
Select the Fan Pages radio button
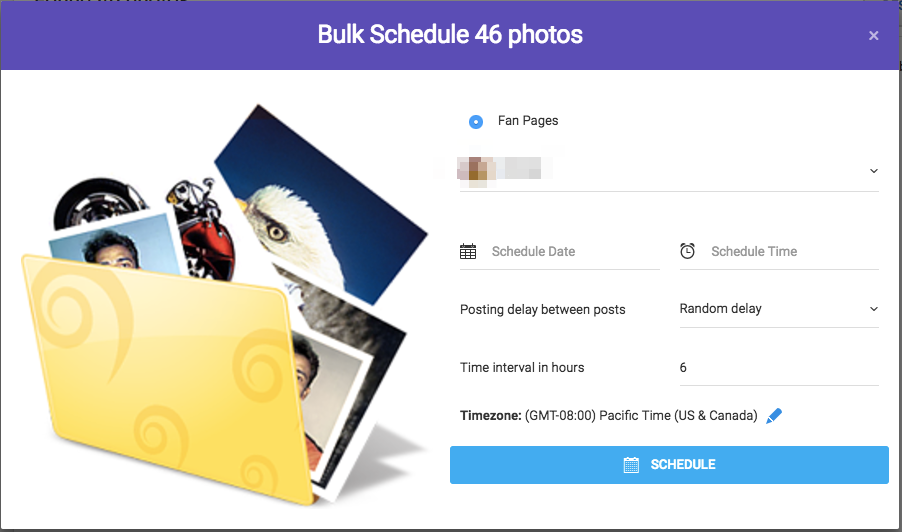pos(476,121)
